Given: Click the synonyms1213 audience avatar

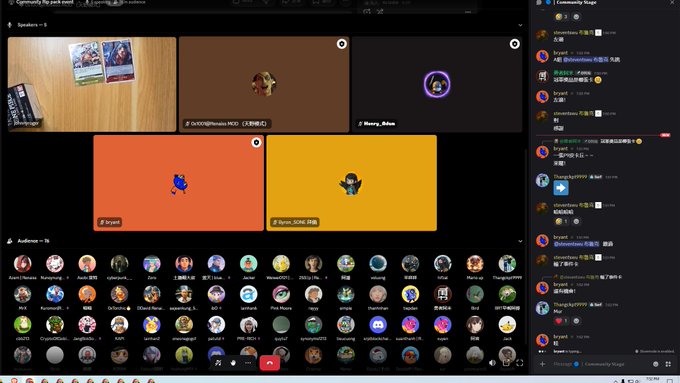Looking at the screenshot, I should 313,325.
